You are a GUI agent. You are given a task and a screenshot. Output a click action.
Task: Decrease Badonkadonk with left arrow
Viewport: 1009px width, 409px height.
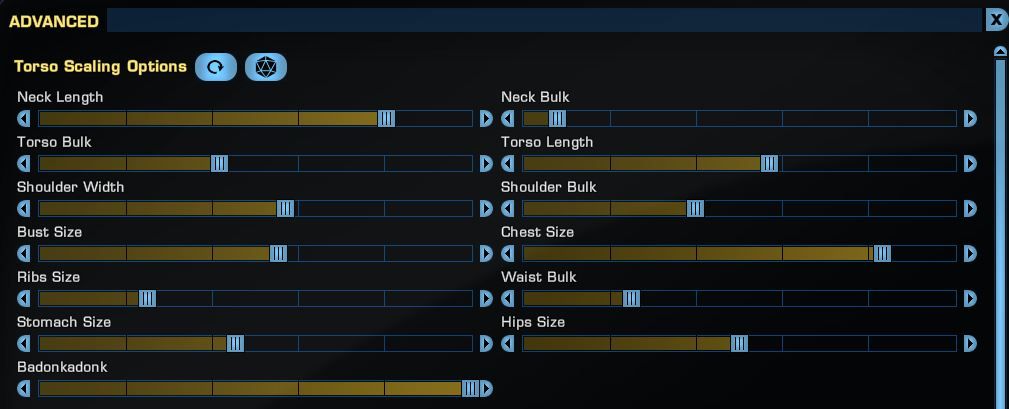click(23, 388)
